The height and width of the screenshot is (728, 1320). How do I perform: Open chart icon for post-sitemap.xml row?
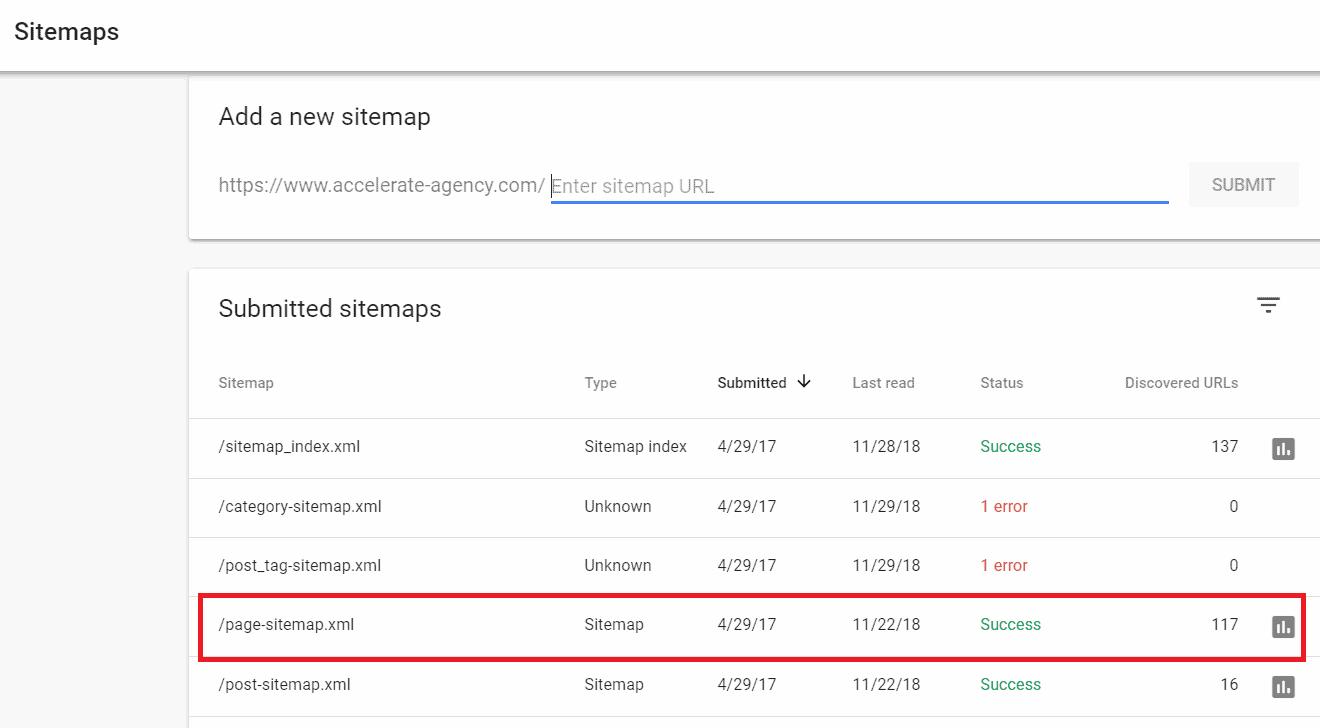click(x=1283, y=686)
